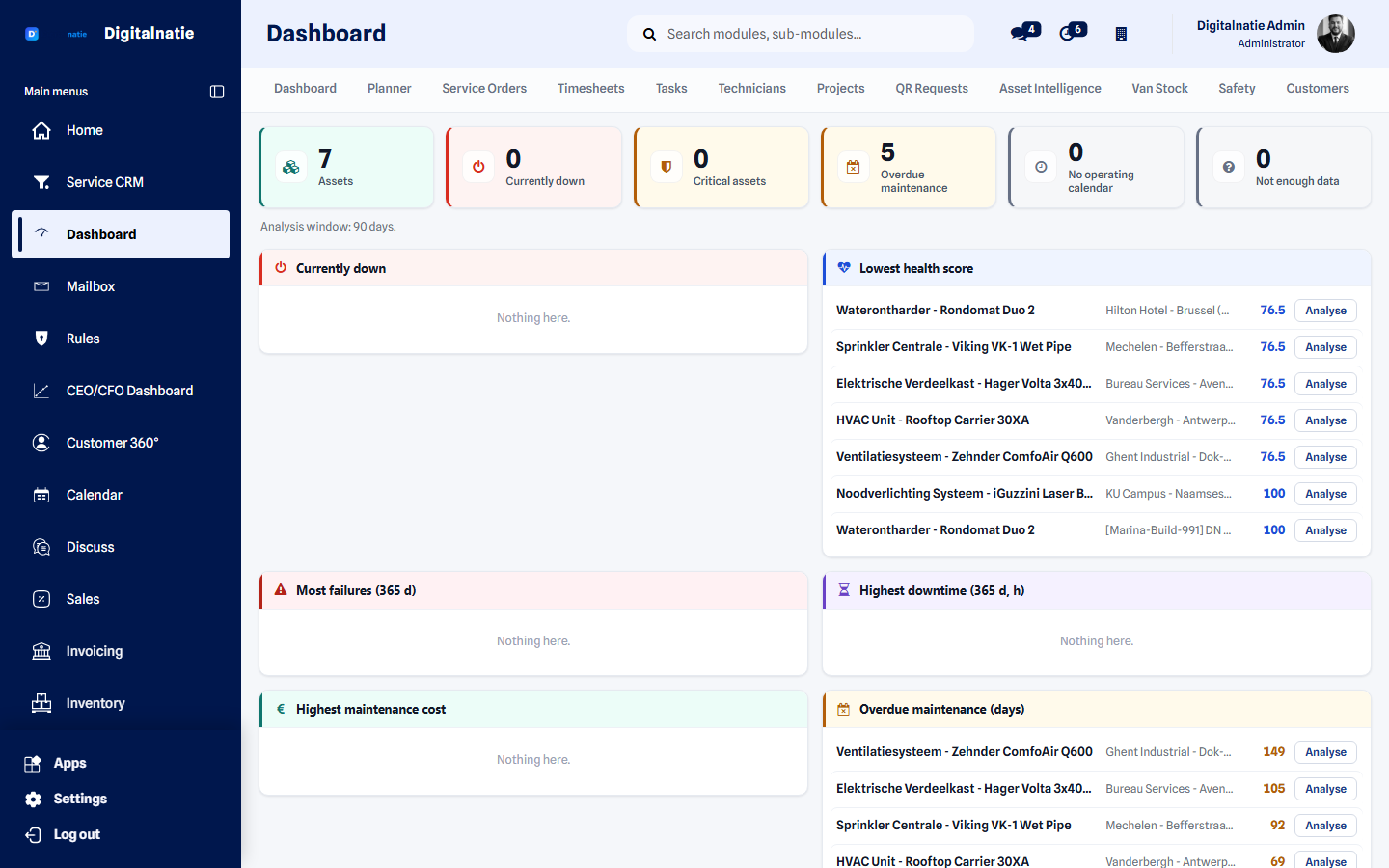Viewport: 1389px width, 868px height.
Task: Open the Apps icon in sidebar
Action: (x=33, y=763)
